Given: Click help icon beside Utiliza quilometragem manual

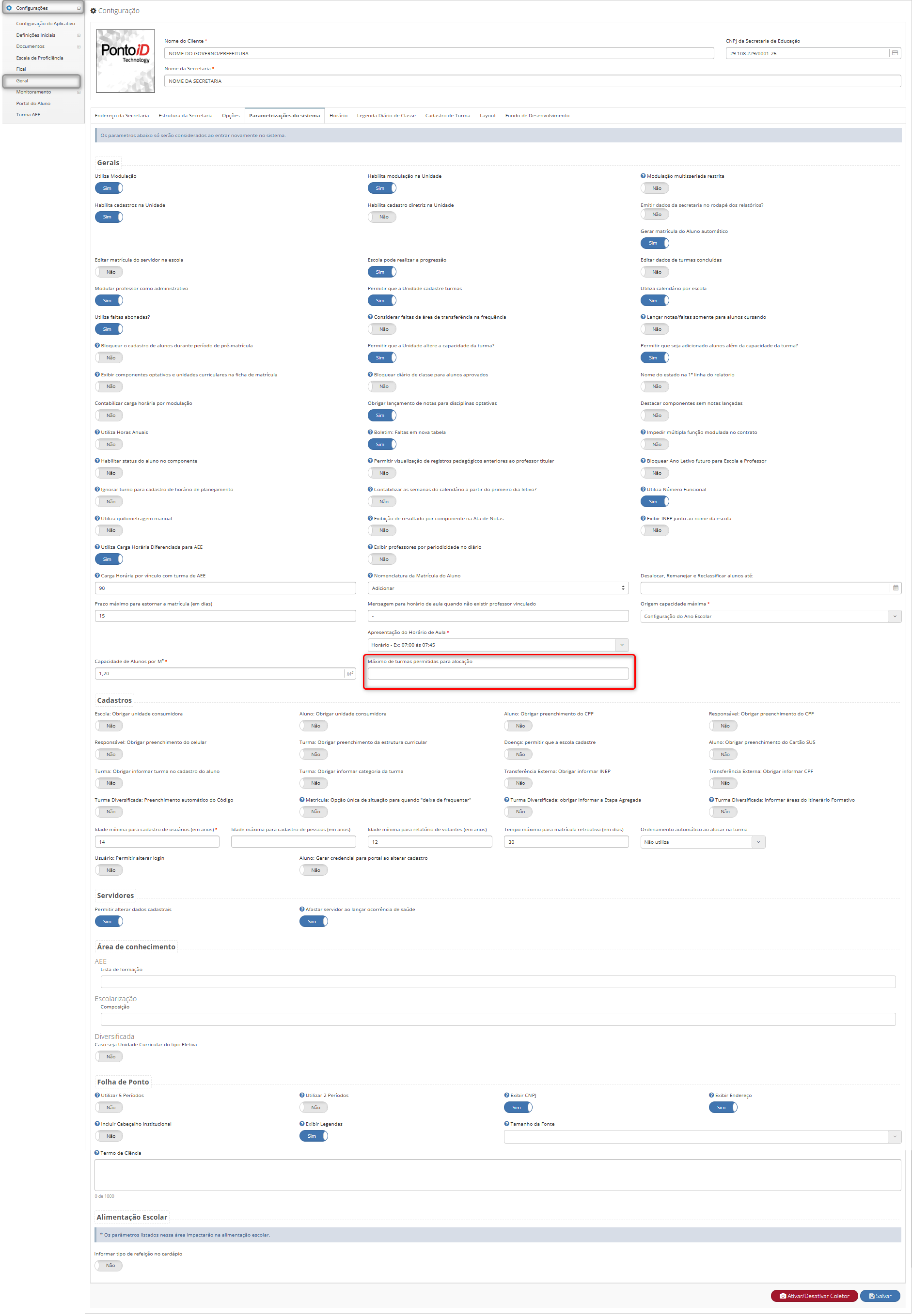Looking at the screenshot, I should [x=97, y=518].
